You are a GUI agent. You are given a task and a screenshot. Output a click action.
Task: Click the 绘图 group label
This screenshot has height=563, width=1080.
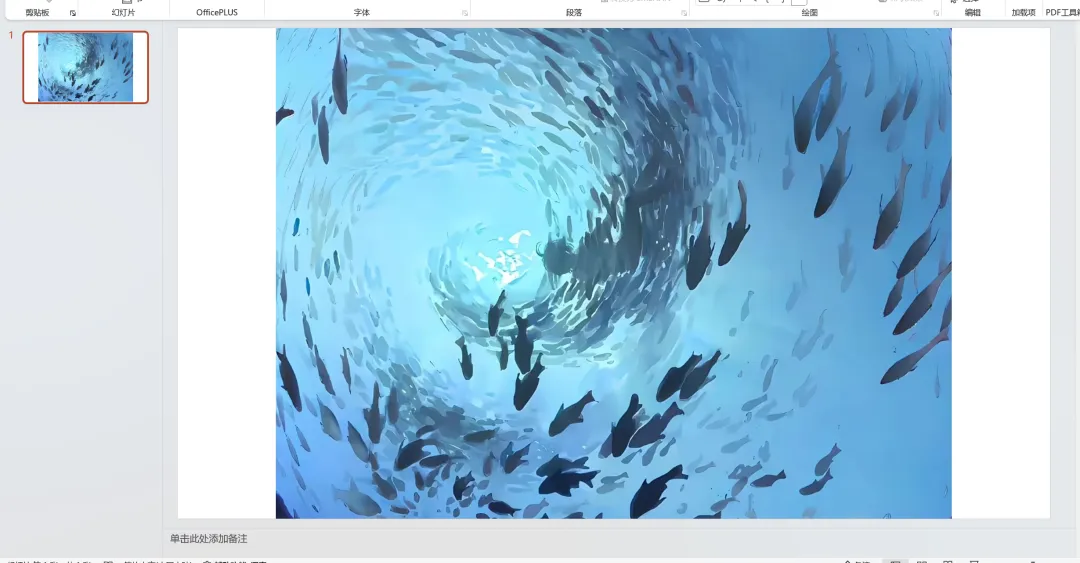[x=810, y=12]
